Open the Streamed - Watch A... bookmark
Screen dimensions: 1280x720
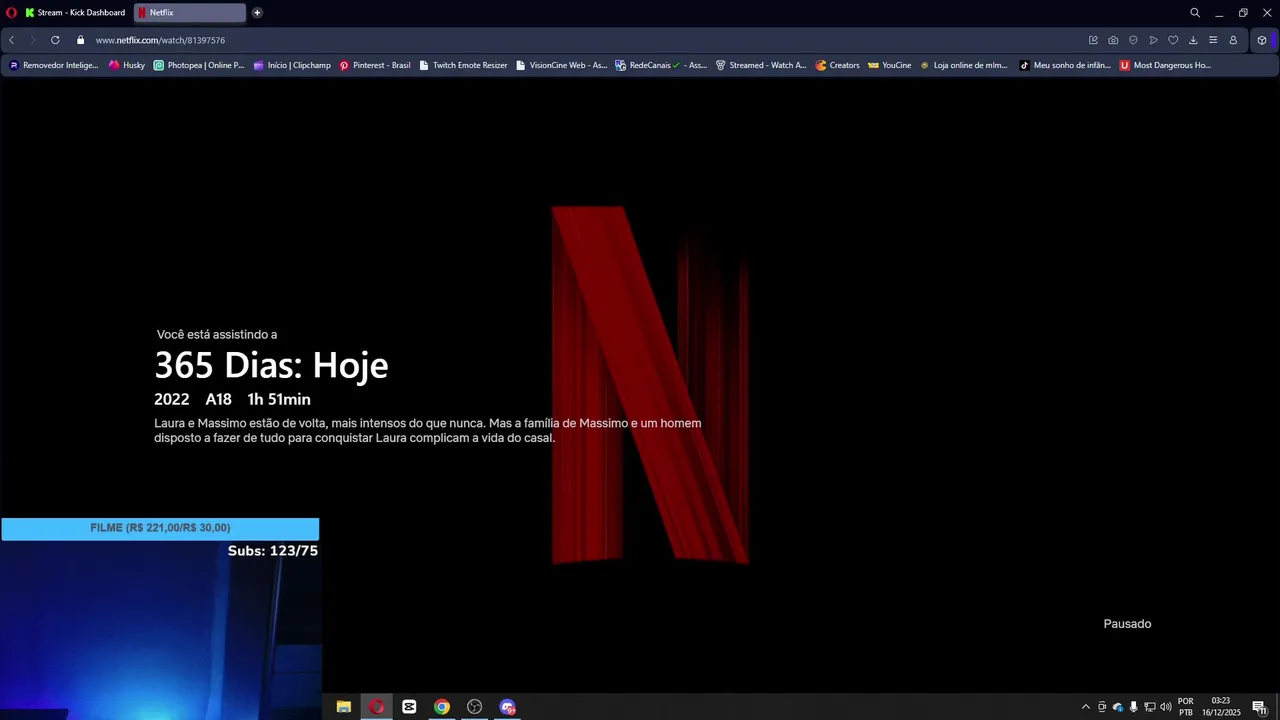coord(761,65)
